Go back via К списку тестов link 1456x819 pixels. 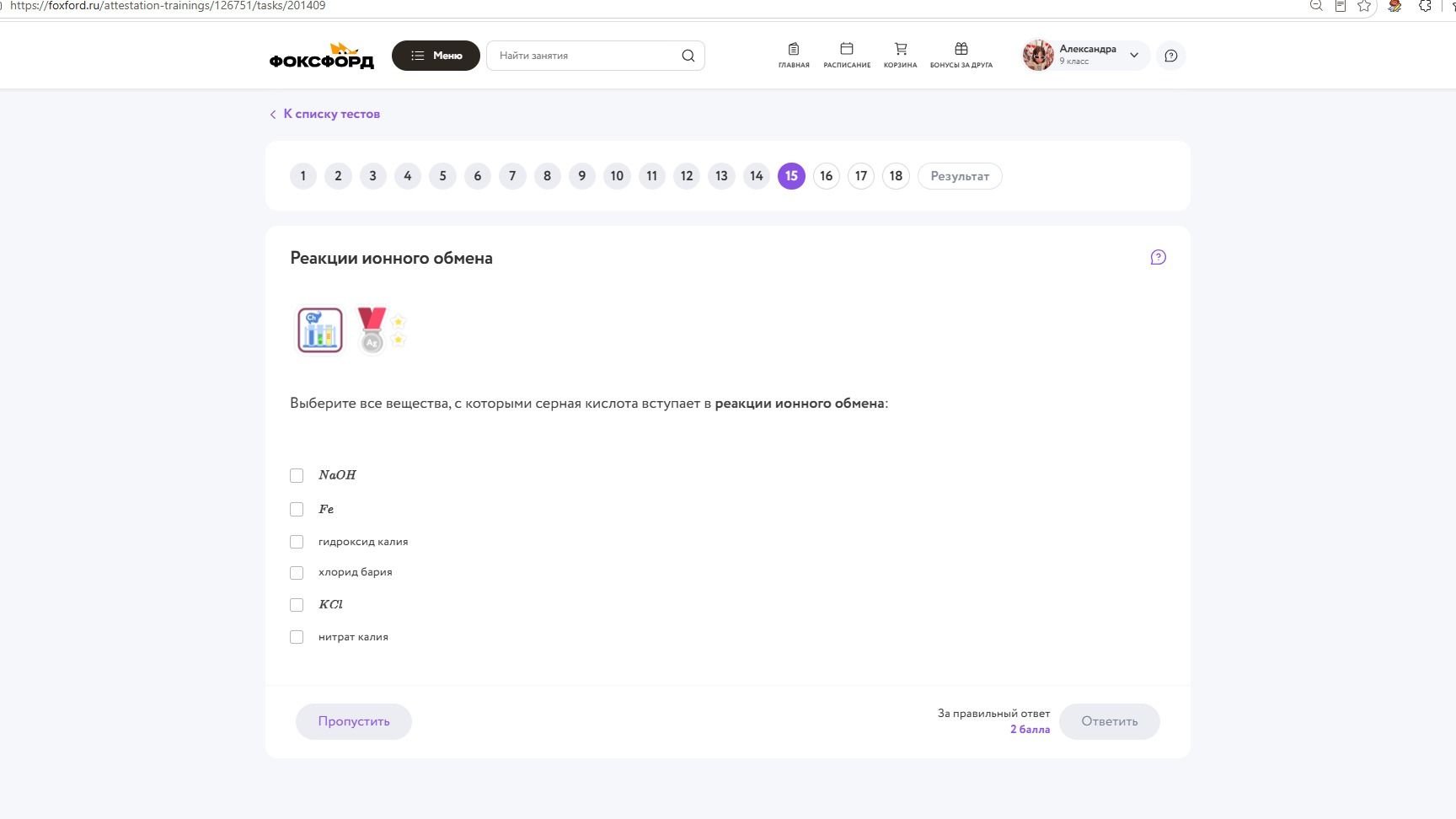click(x=325, y=114)
